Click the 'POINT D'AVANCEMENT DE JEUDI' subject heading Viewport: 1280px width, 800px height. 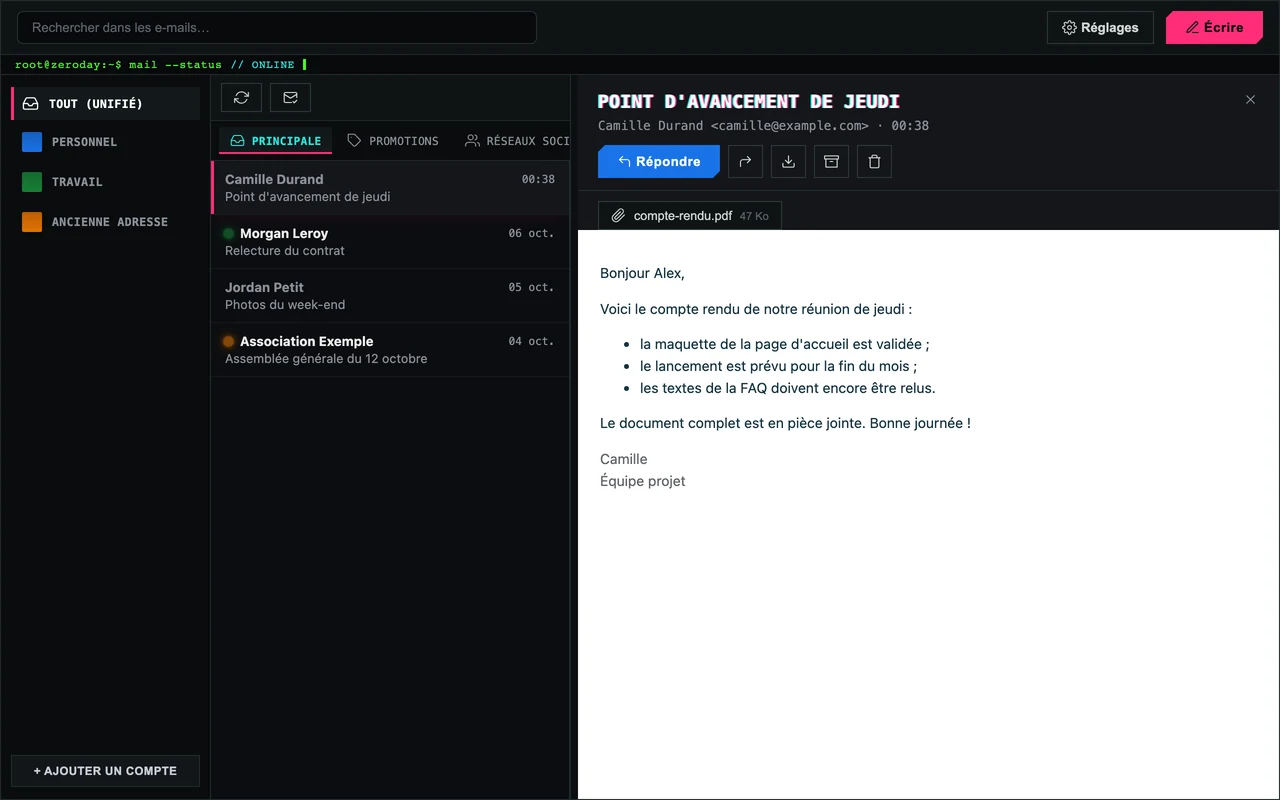(749, 101)
